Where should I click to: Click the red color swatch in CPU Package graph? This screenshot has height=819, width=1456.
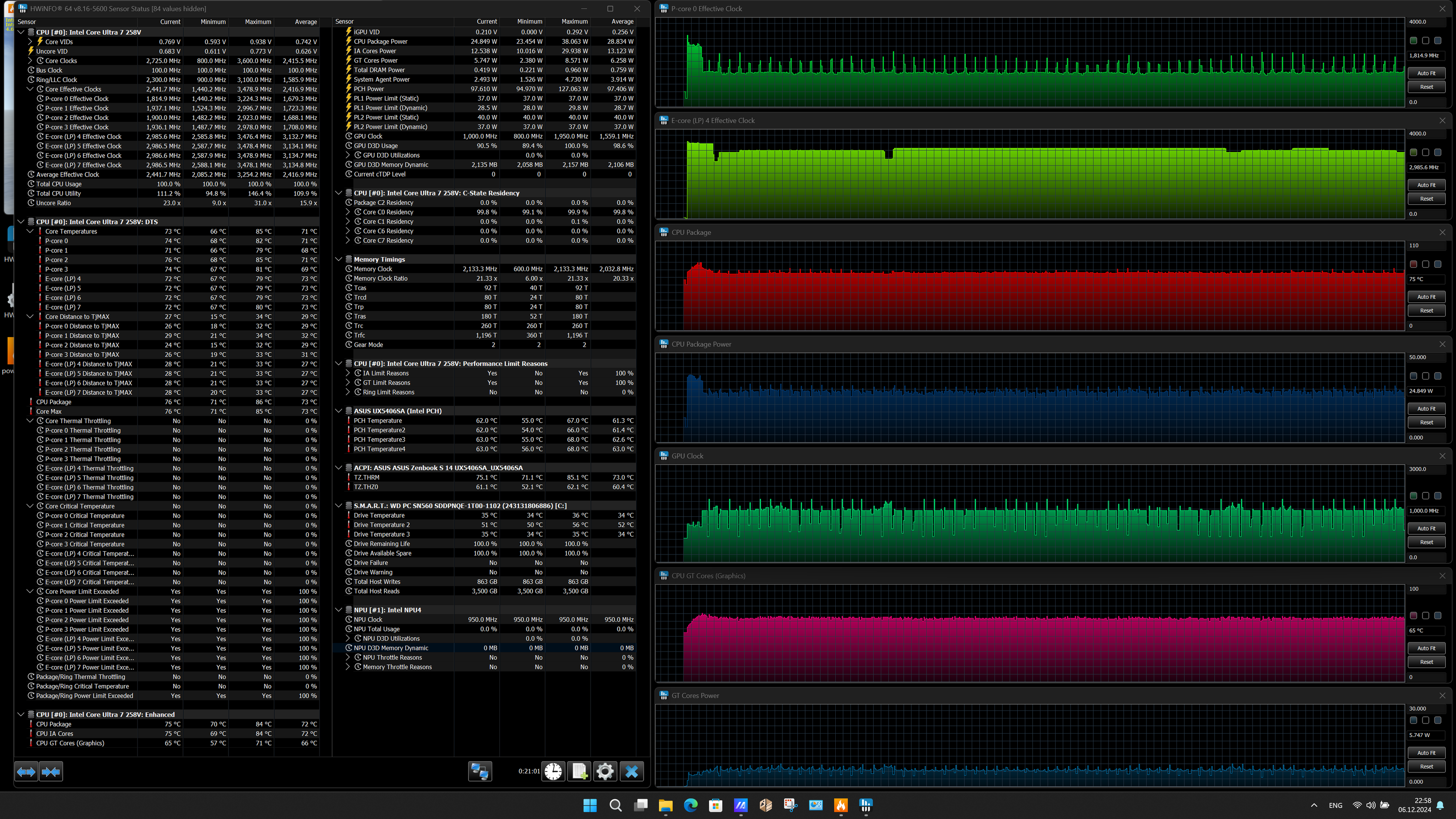[1414, 264]
